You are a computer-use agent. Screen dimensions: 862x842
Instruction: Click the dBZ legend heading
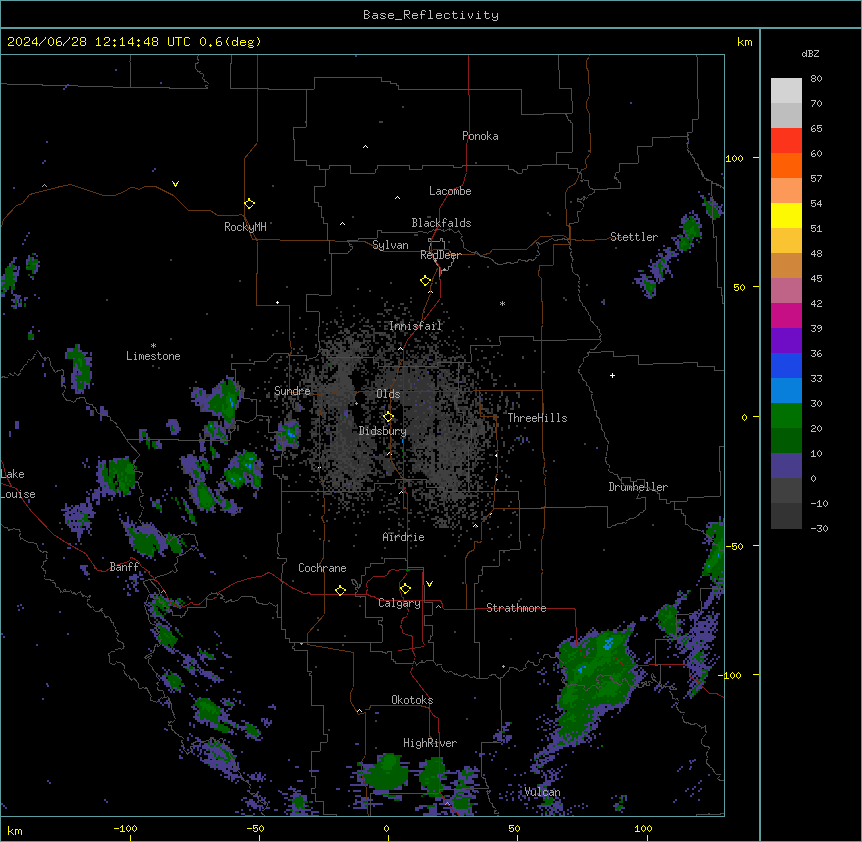pyautogui.click(x=810, y=53)
